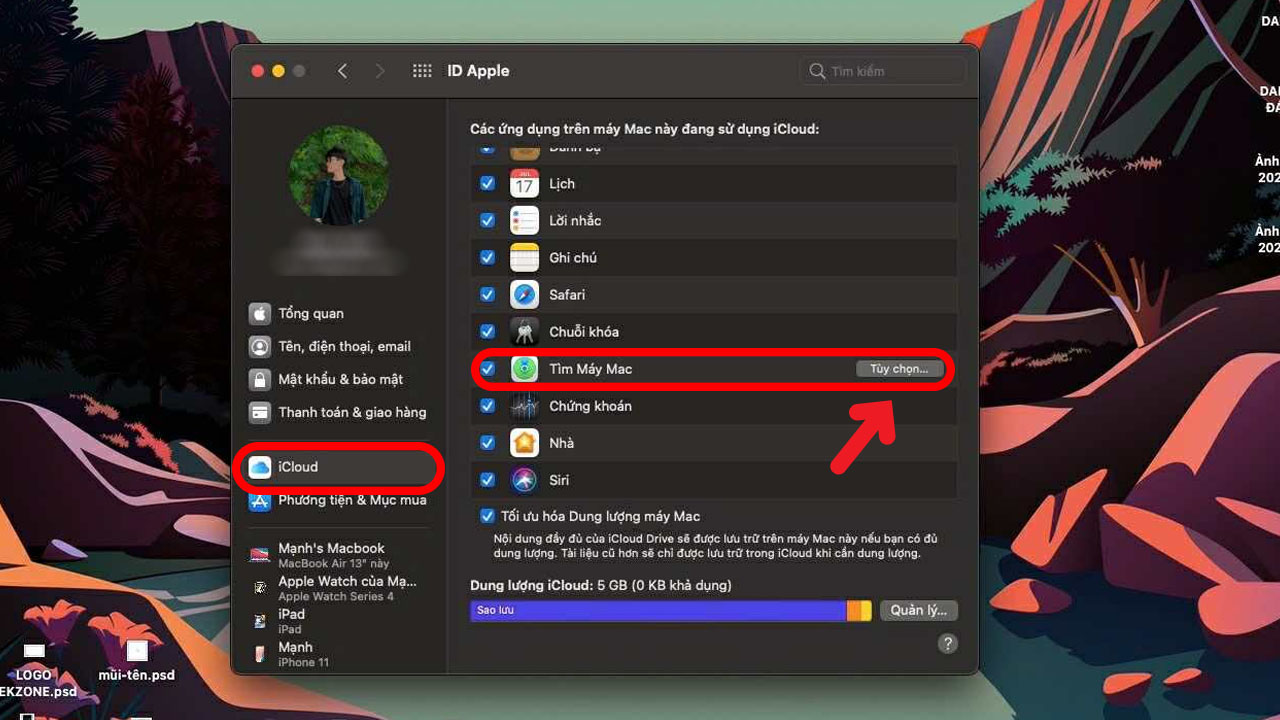This screenshot has height=720, width=1280.
Task: Click the Lời nhắc reminders icon
Action: point(524,221)
